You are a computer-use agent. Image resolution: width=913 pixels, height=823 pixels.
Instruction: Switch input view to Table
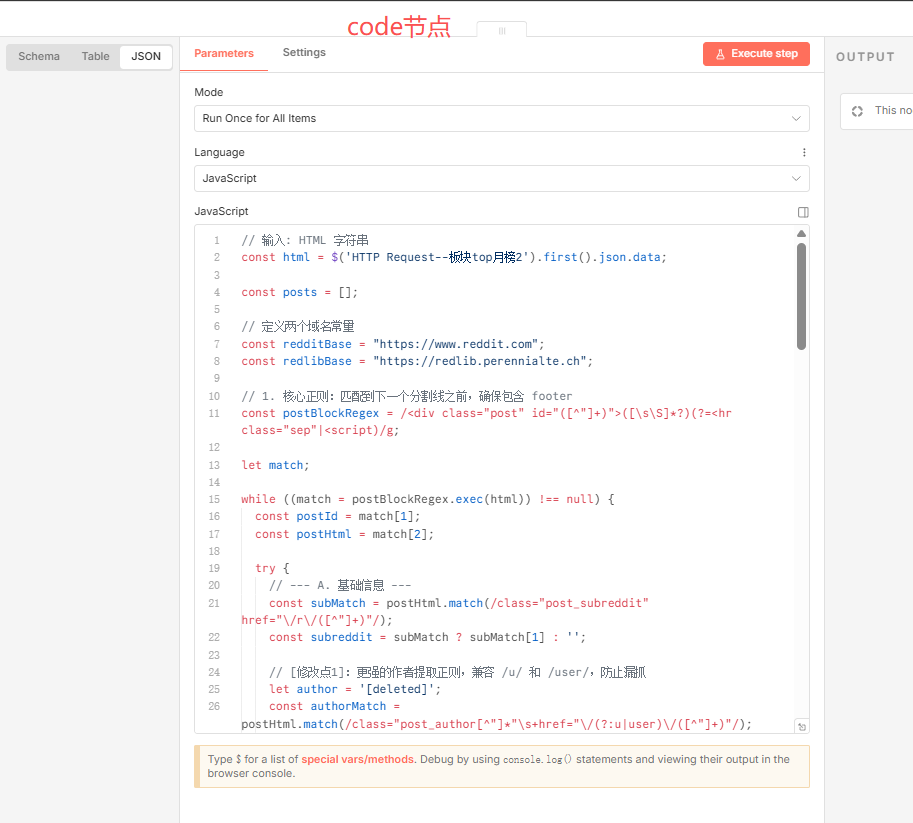(x=96, y=57)
